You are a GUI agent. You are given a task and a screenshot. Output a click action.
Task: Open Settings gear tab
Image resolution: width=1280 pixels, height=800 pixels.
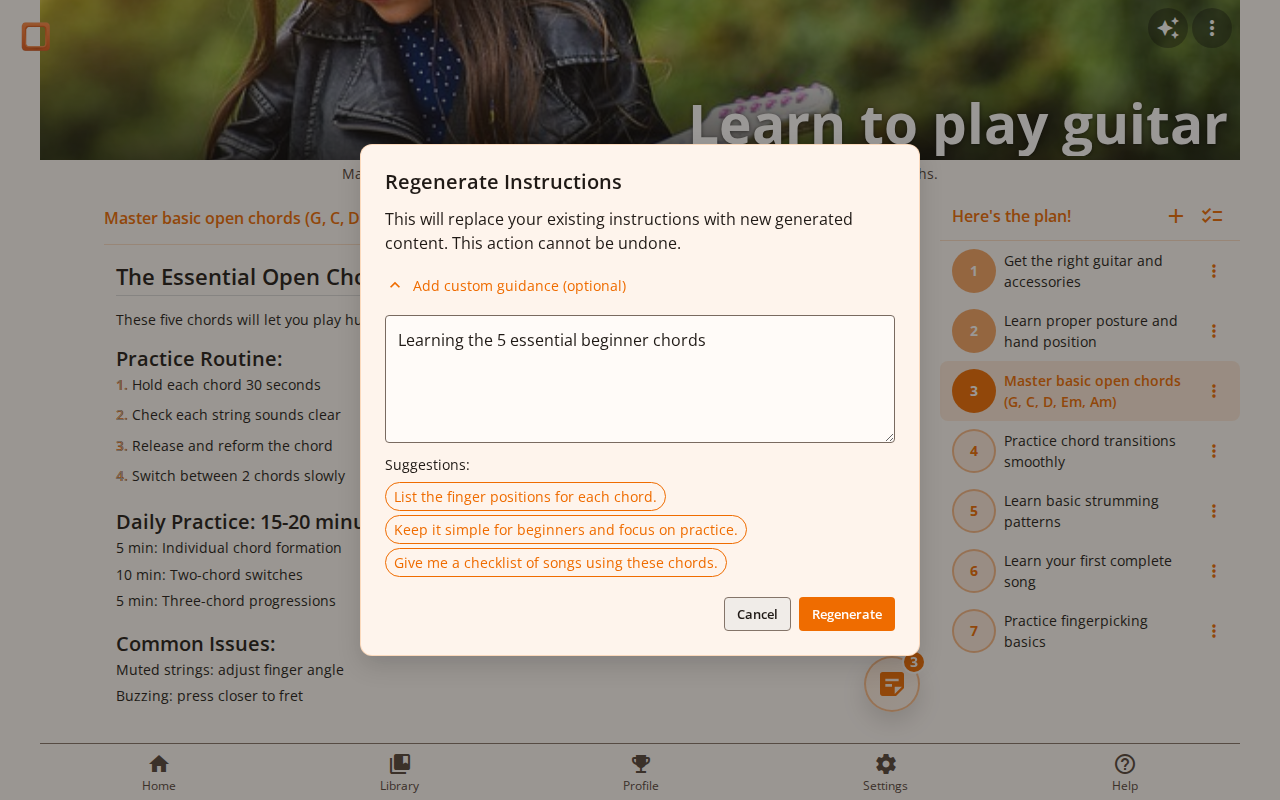[885, 772]
